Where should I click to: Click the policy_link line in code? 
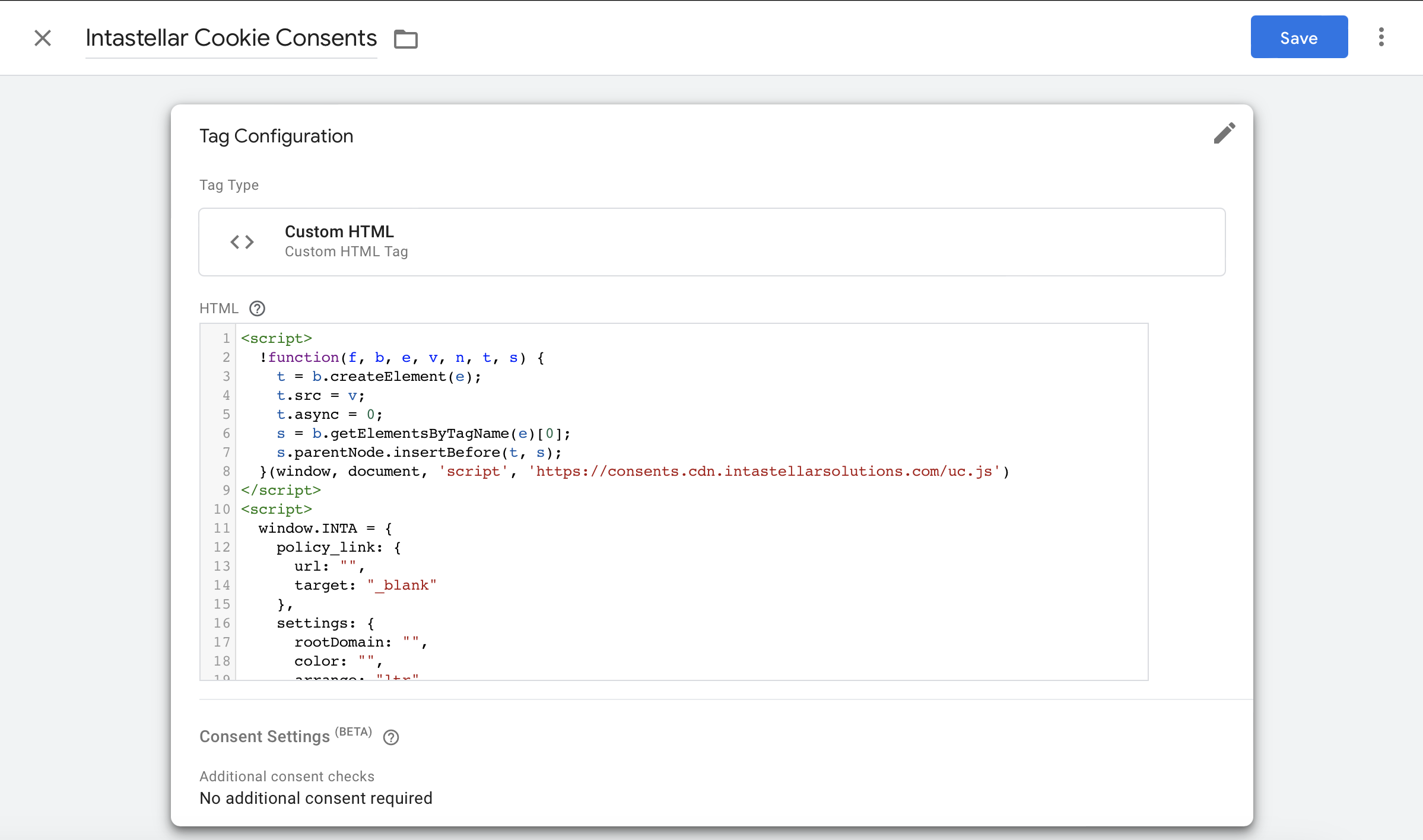coord(339,547)
